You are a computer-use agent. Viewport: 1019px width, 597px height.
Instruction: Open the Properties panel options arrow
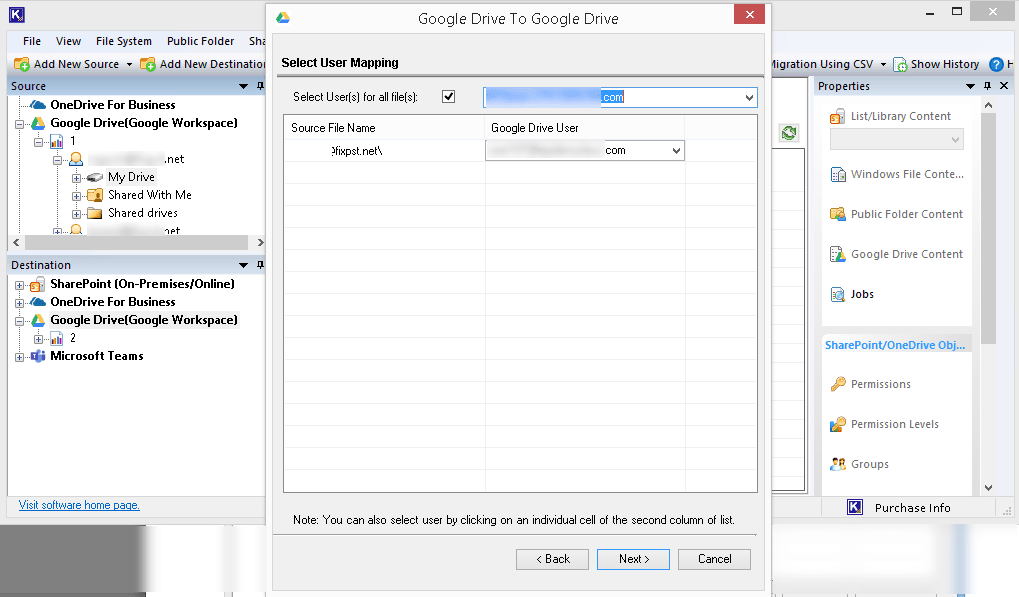coord(970,86)
